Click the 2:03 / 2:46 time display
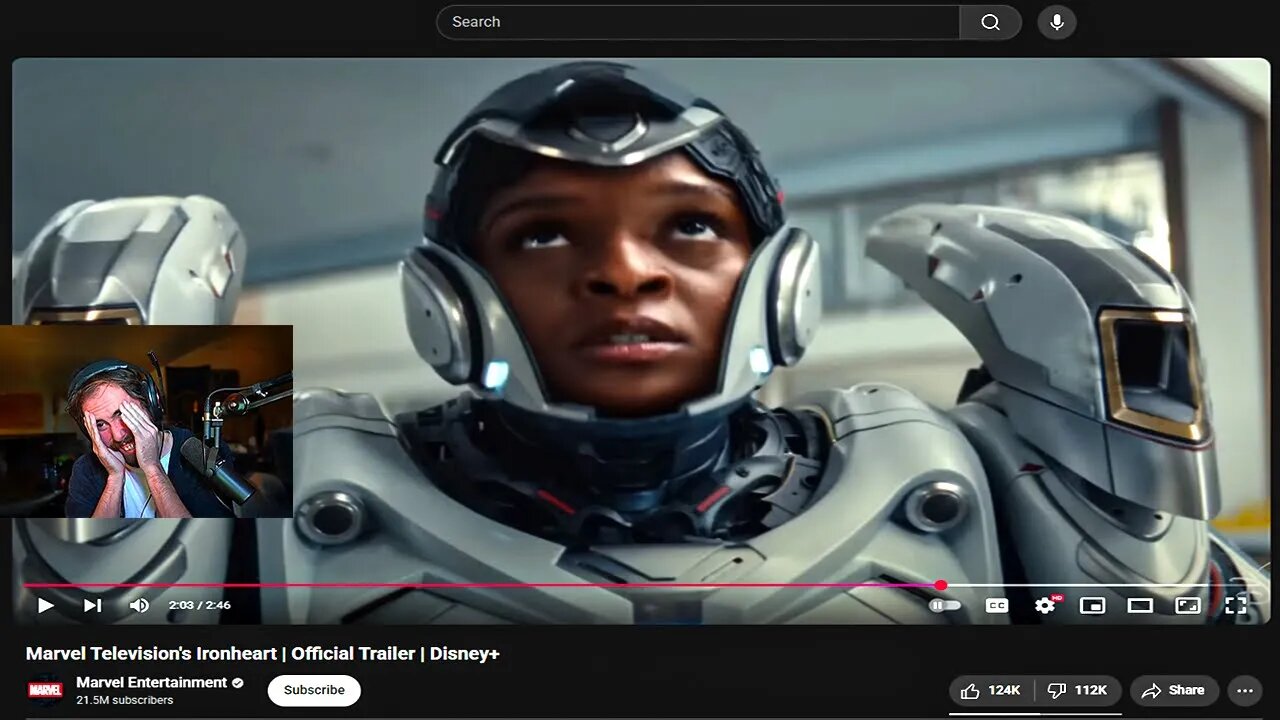The image size is (1280, 720). click(200, 605)
